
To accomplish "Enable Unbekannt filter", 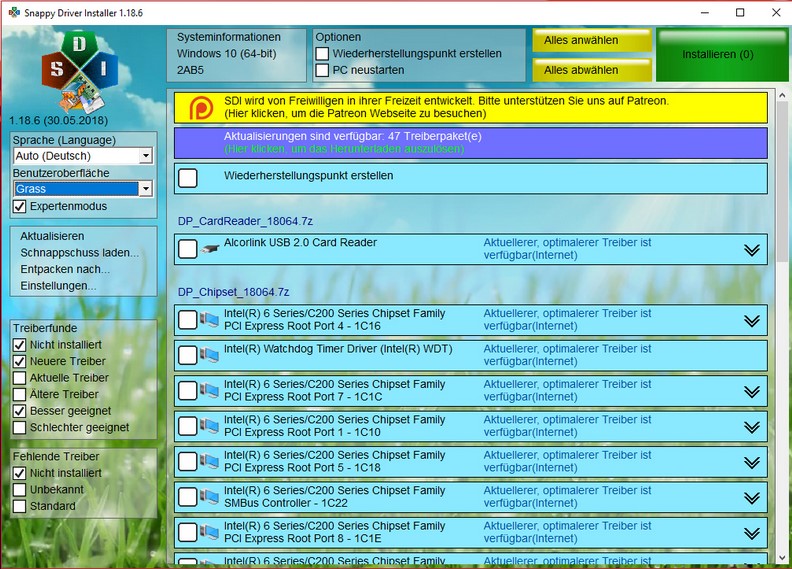I will 19,490.
